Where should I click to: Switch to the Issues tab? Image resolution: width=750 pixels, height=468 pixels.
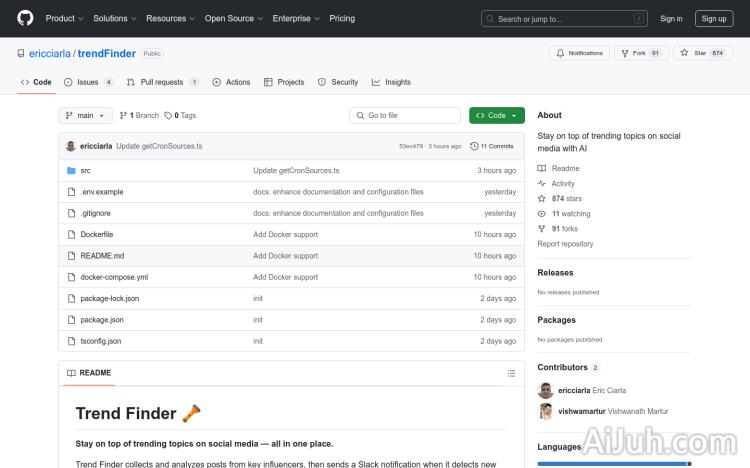click(x=88, y=82)
